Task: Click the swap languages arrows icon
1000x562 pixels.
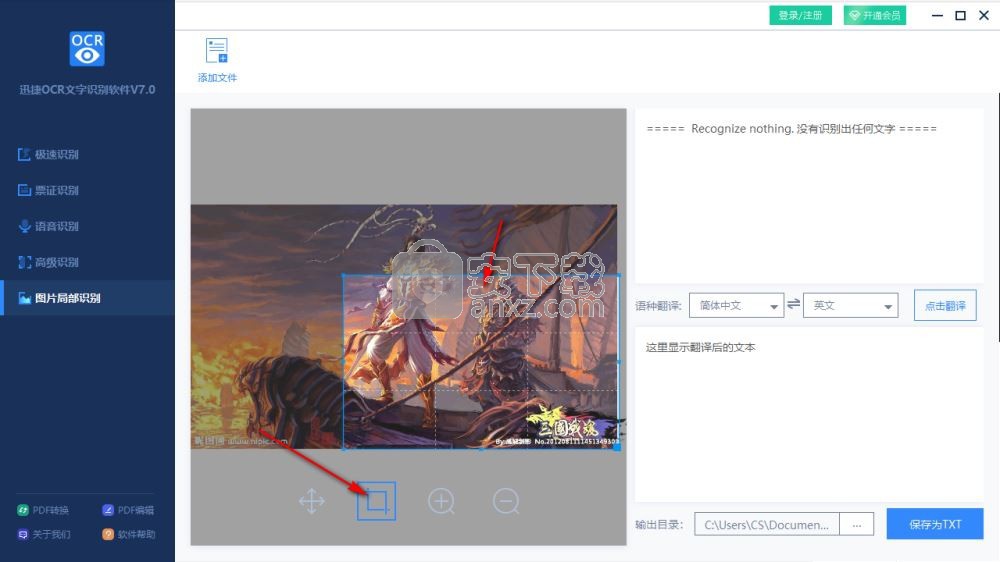Action: (793, 304)
